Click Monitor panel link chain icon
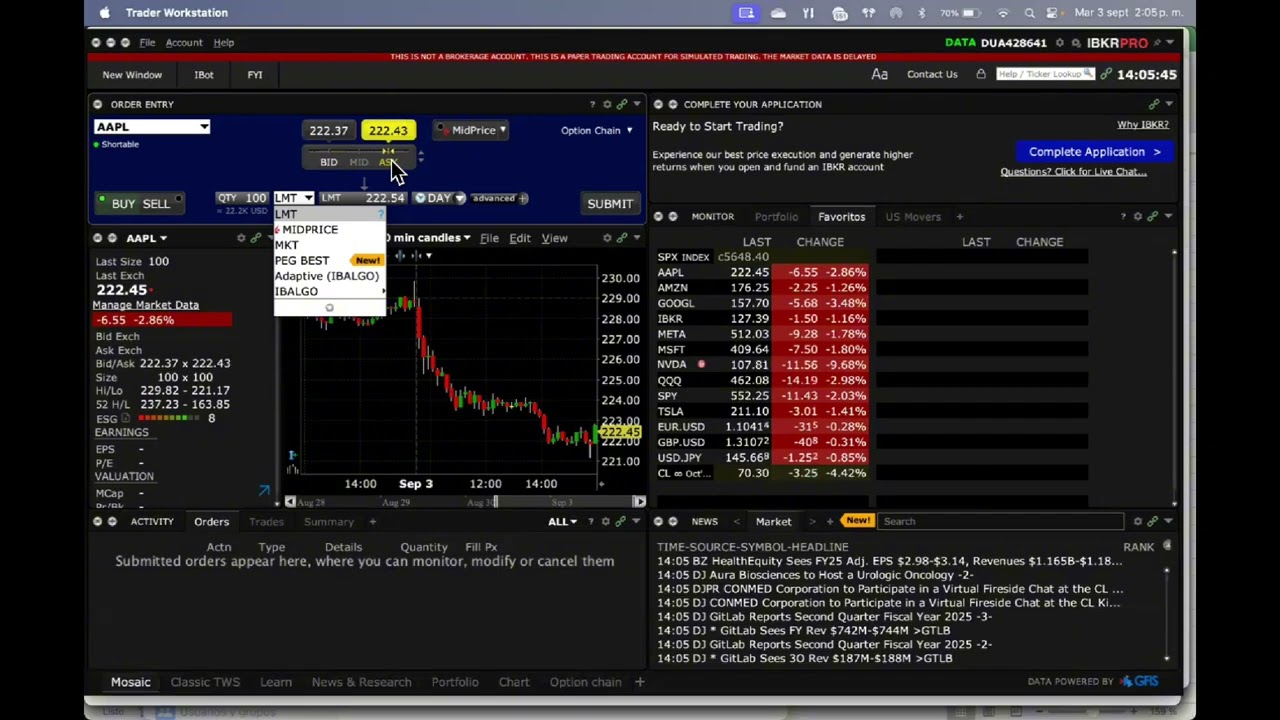Viewport: 1280px width, 720px height. point(1153,217)
